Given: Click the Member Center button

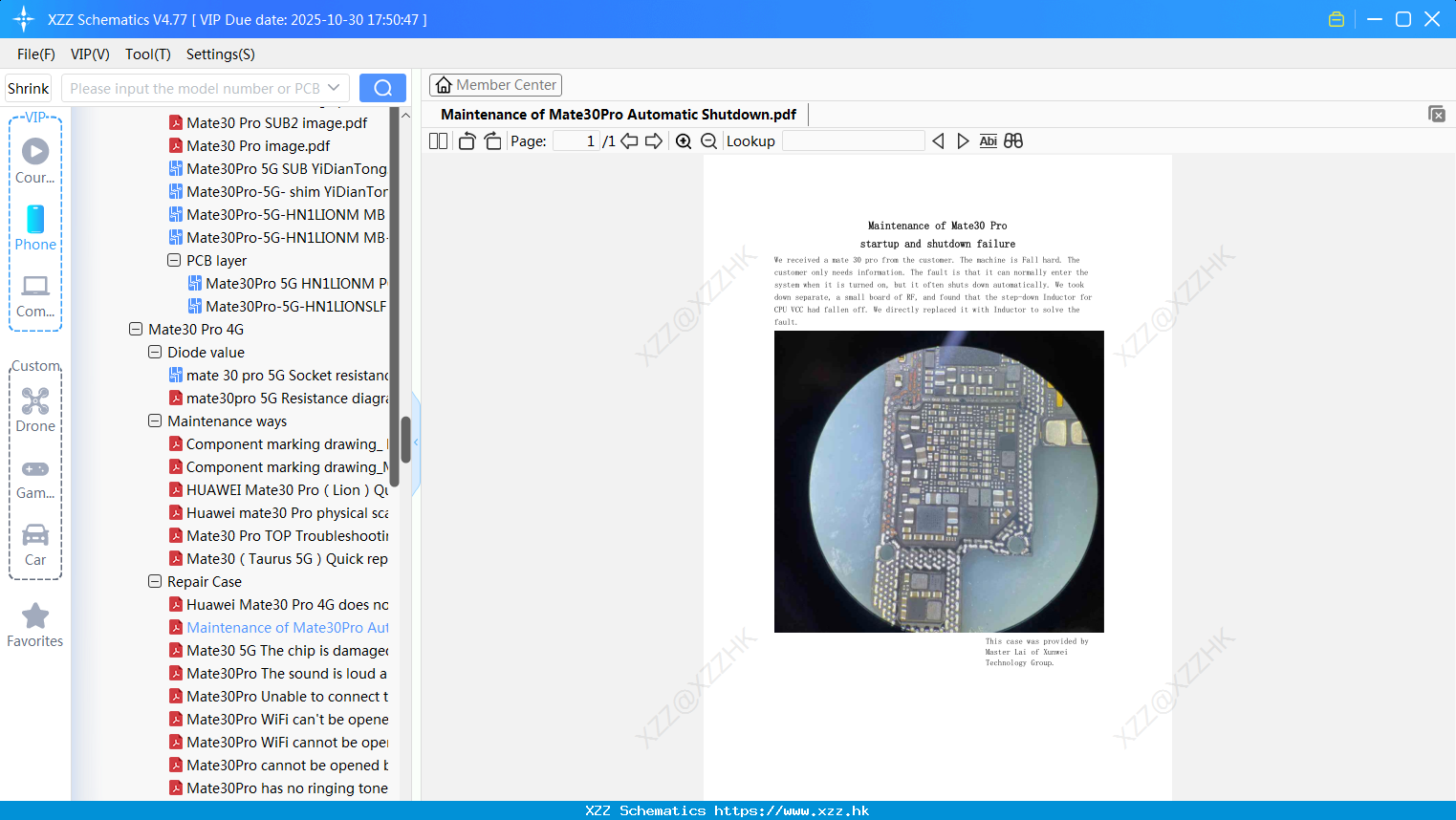Looking at the screenshot, I should click(495, 85).
